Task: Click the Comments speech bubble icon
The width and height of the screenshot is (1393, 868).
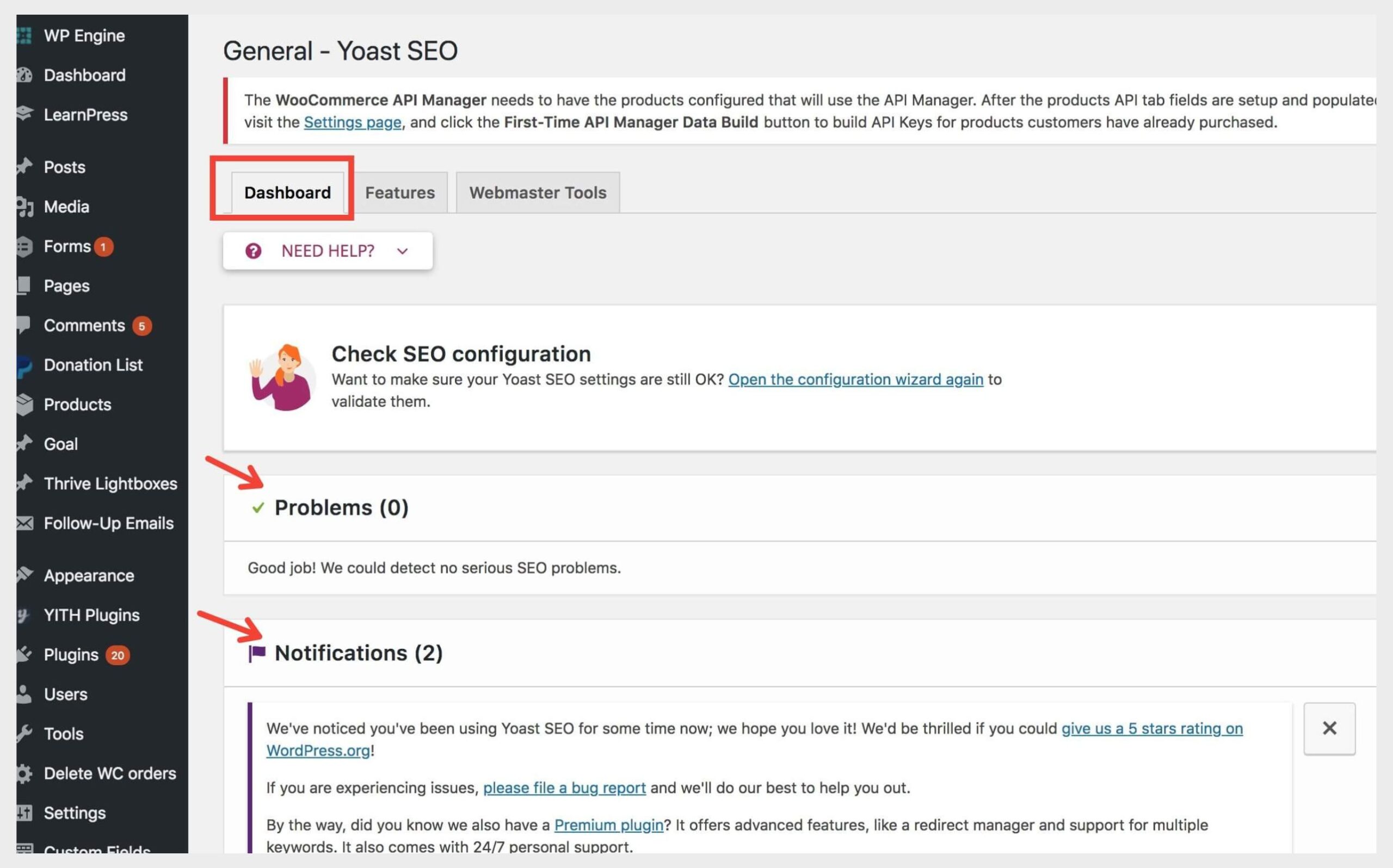Action: (24, 325)
